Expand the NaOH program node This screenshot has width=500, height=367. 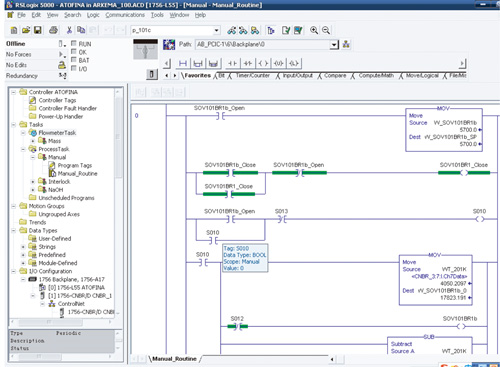coord(33,190)
